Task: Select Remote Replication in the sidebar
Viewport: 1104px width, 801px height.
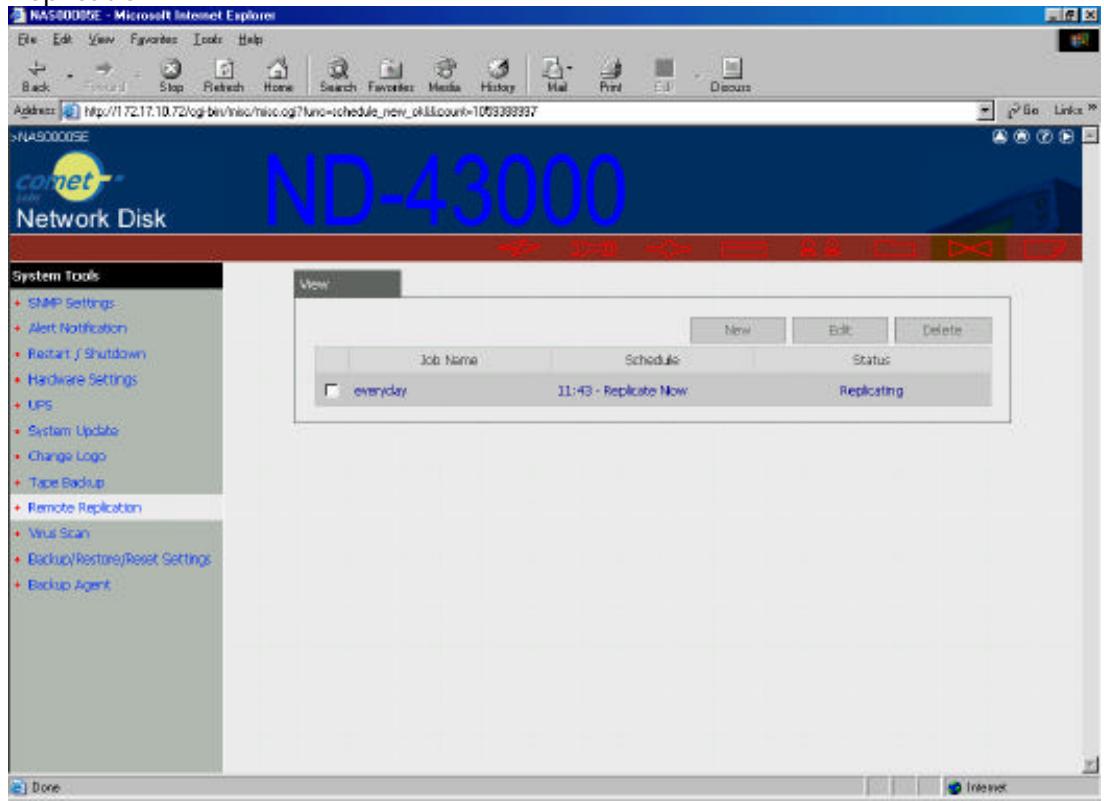Action: pos(84,507)
